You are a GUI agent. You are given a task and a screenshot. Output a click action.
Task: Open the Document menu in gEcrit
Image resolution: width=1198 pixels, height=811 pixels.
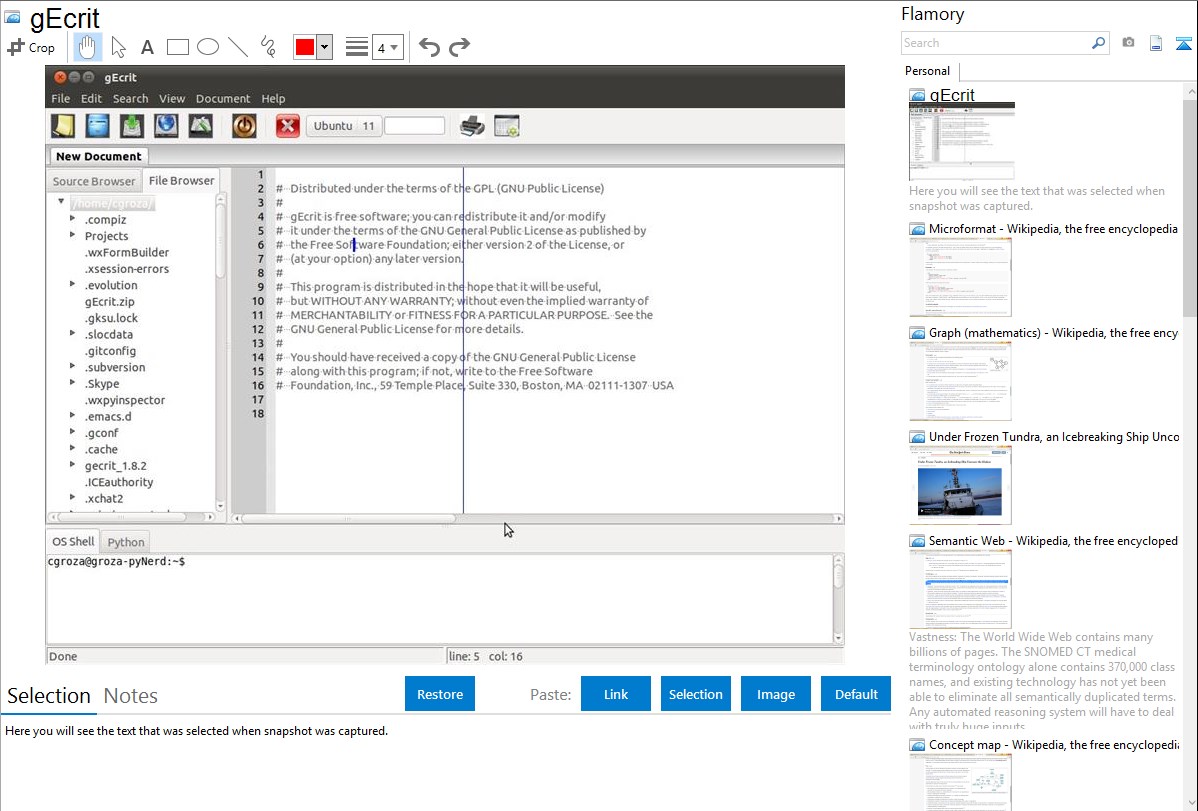(x=222, y=99)
